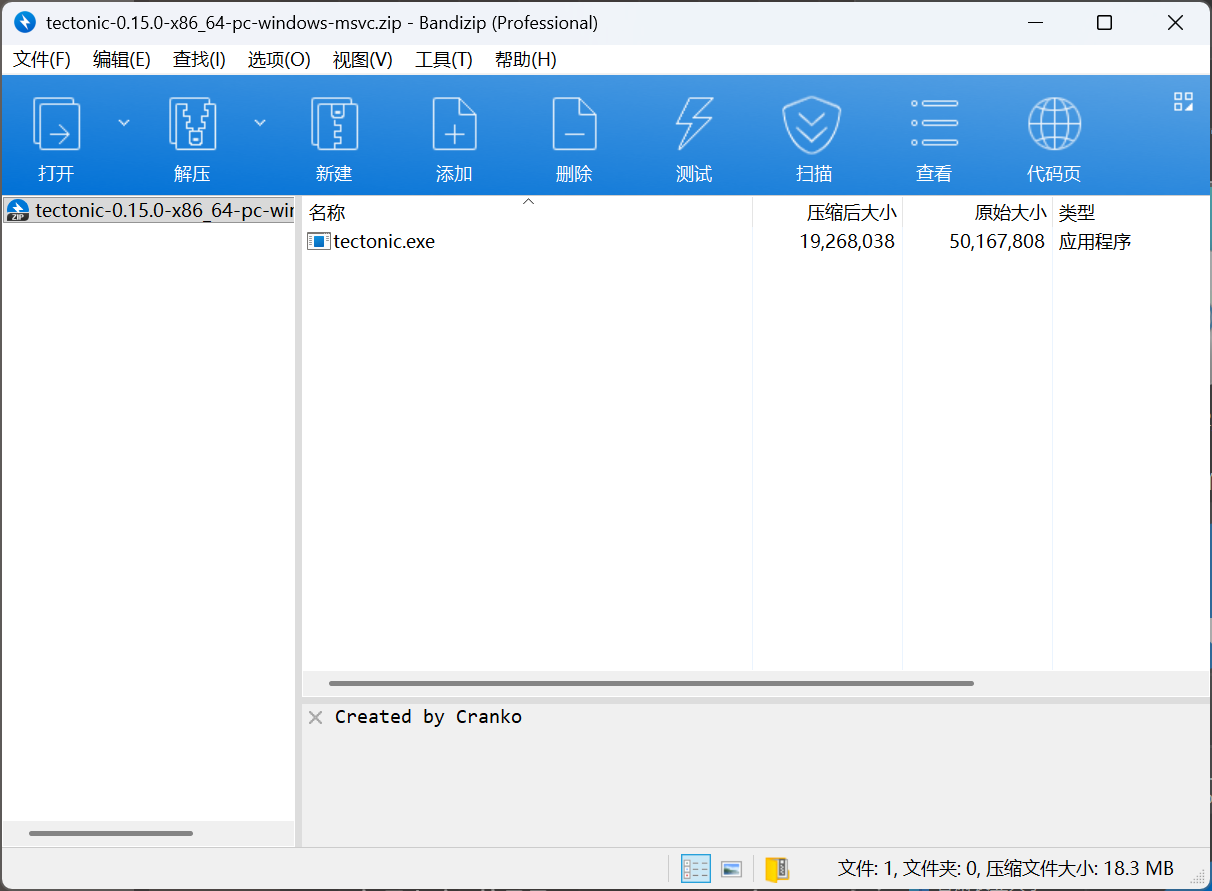Sort by Compressed size (压缩后大小) column
This screenshot has width=1212, height=891.
(827, 212)
